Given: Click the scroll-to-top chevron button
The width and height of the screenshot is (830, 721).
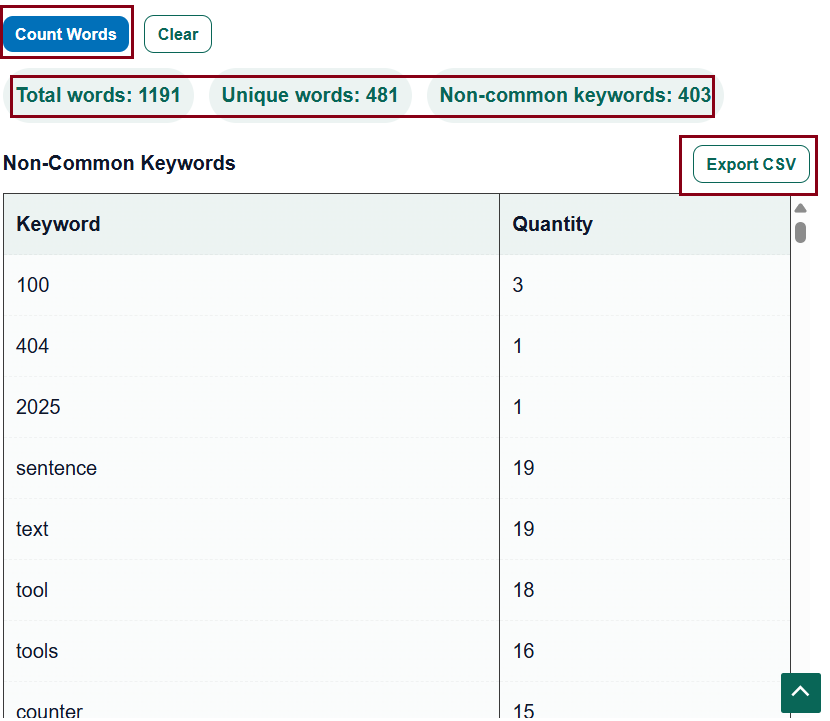Looking at the screenshot, I should (800, 693).
